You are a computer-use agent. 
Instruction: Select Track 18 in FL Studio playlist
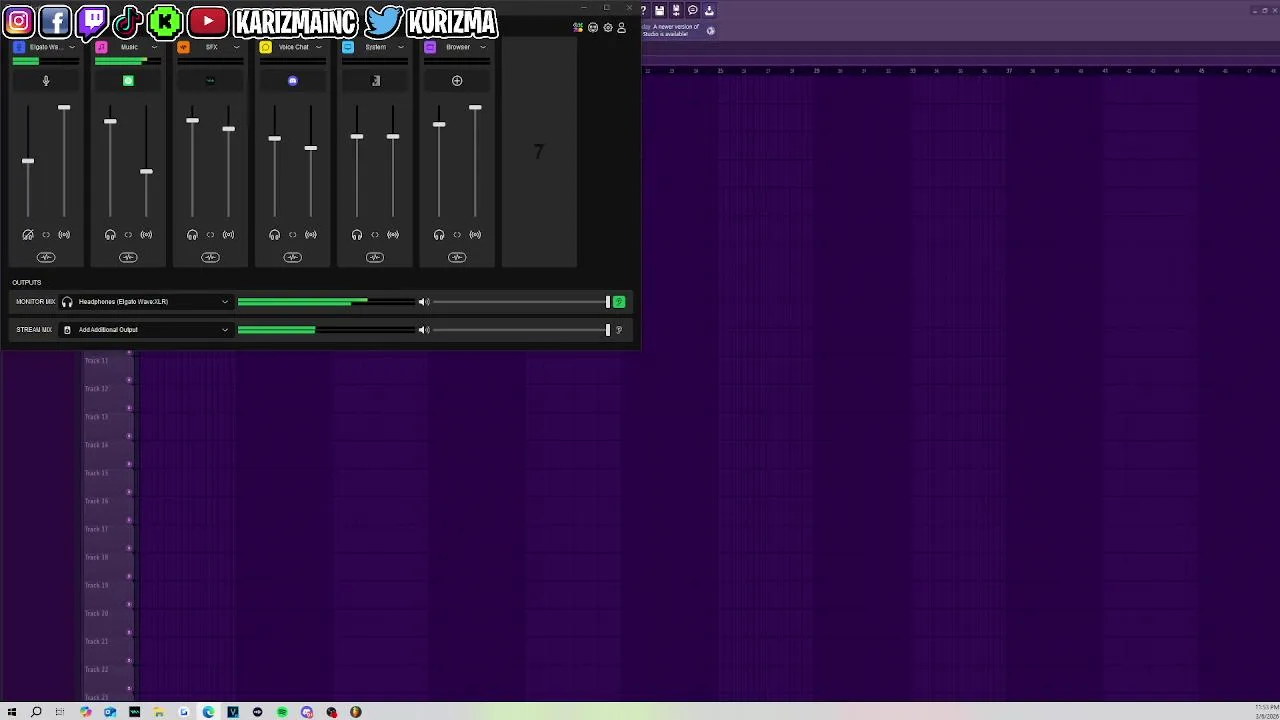pos(96,557)
